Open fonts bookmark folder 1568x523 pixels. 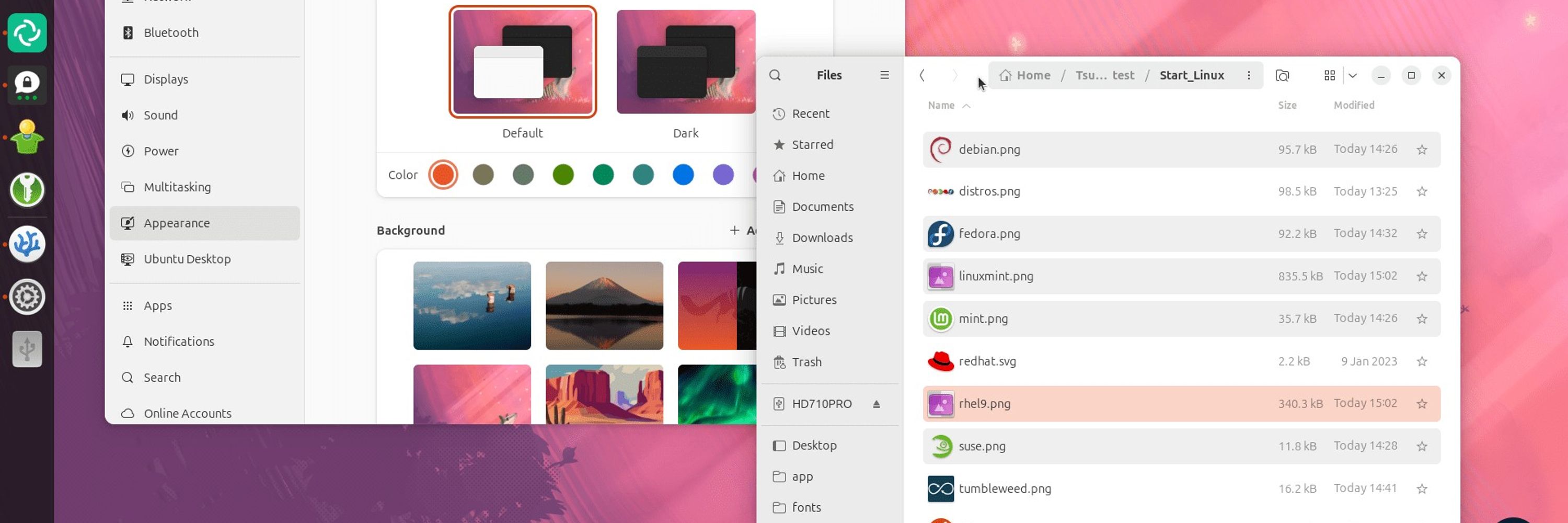829,508
